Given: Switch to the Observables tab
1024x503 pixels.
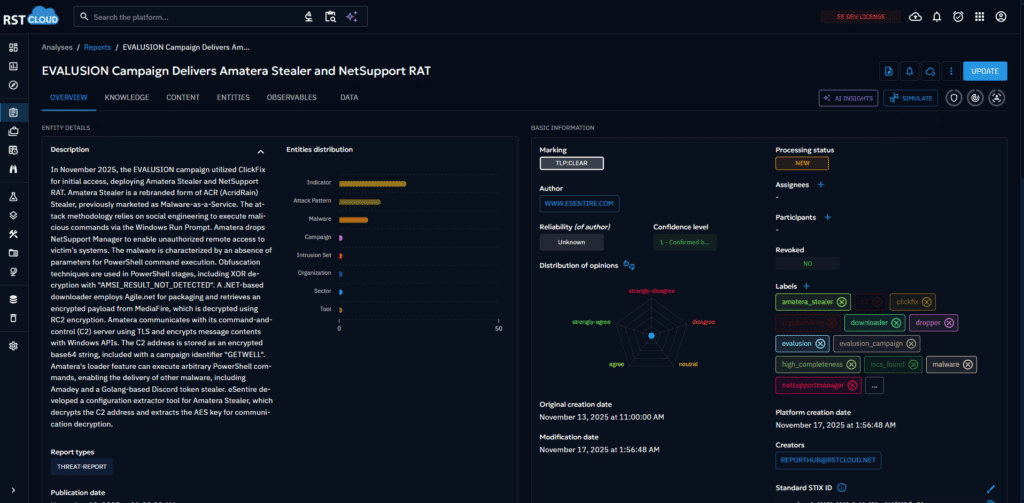Looking at the screenshot, I should pos(291,97).
